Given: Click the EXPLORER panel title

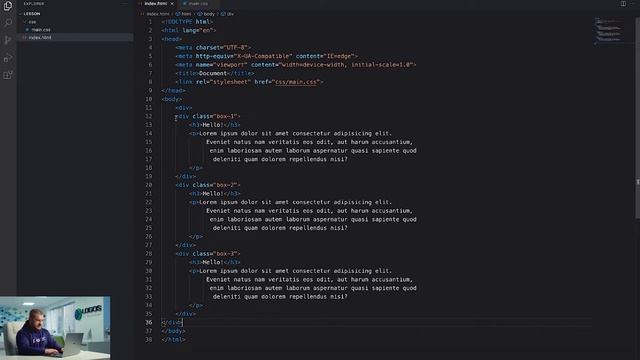Looking at the screenshot, I should [34, 4].
